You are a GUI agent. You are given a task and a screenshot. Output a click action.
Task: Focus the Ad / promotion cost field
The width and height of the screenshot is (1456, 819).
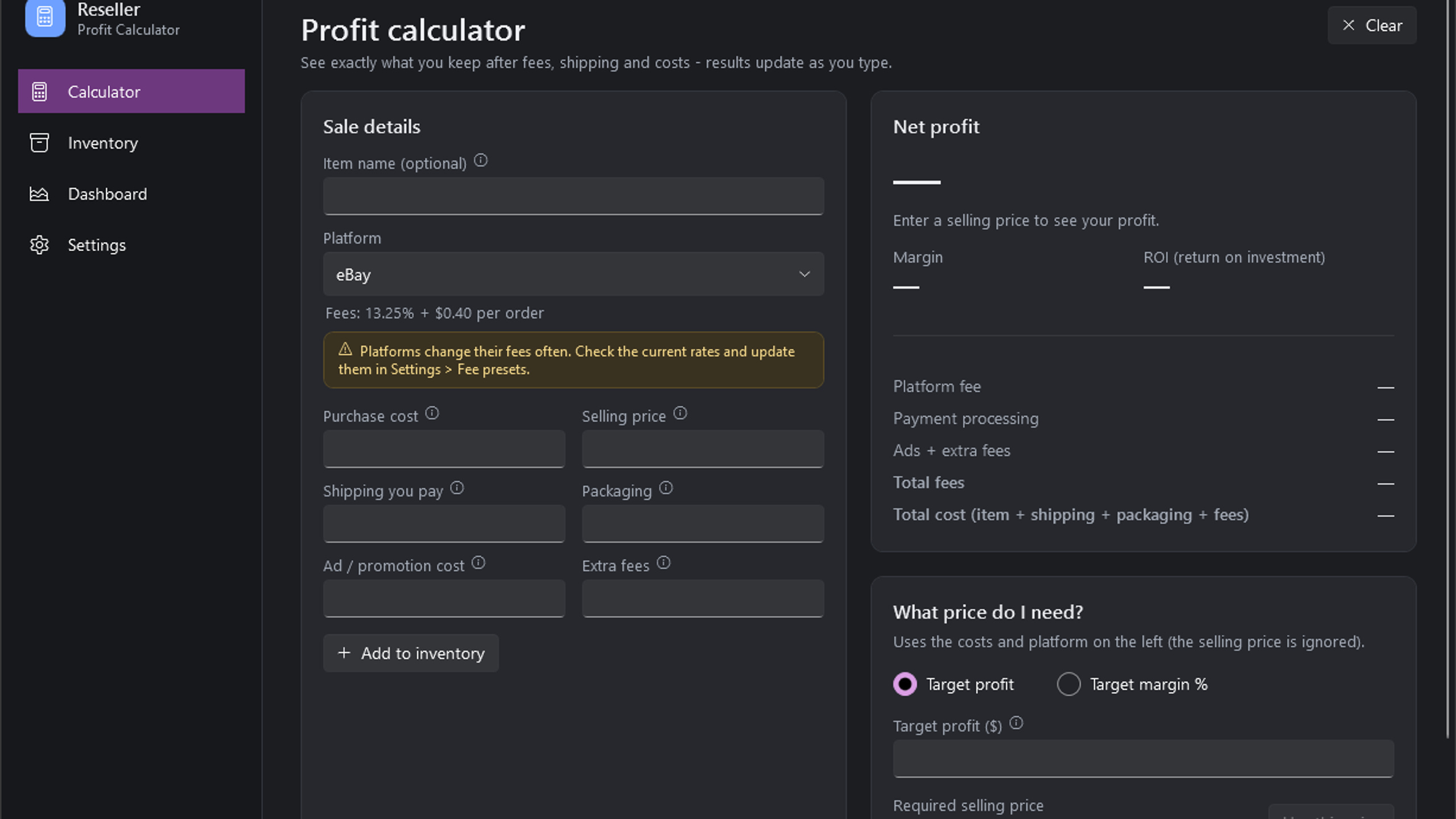click(444, 599)
